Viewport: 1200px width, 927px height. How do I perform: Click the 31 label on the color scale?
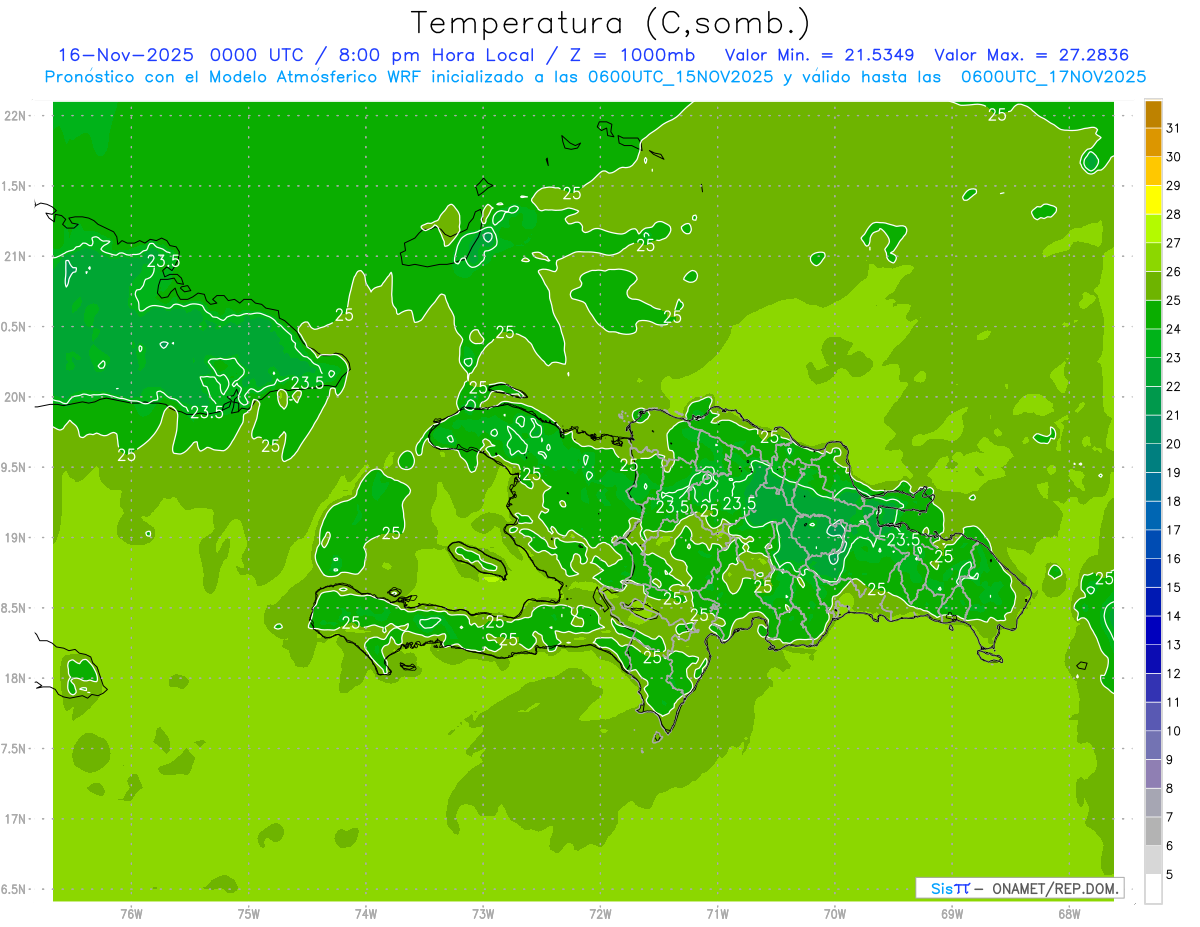click(1173, 128)
